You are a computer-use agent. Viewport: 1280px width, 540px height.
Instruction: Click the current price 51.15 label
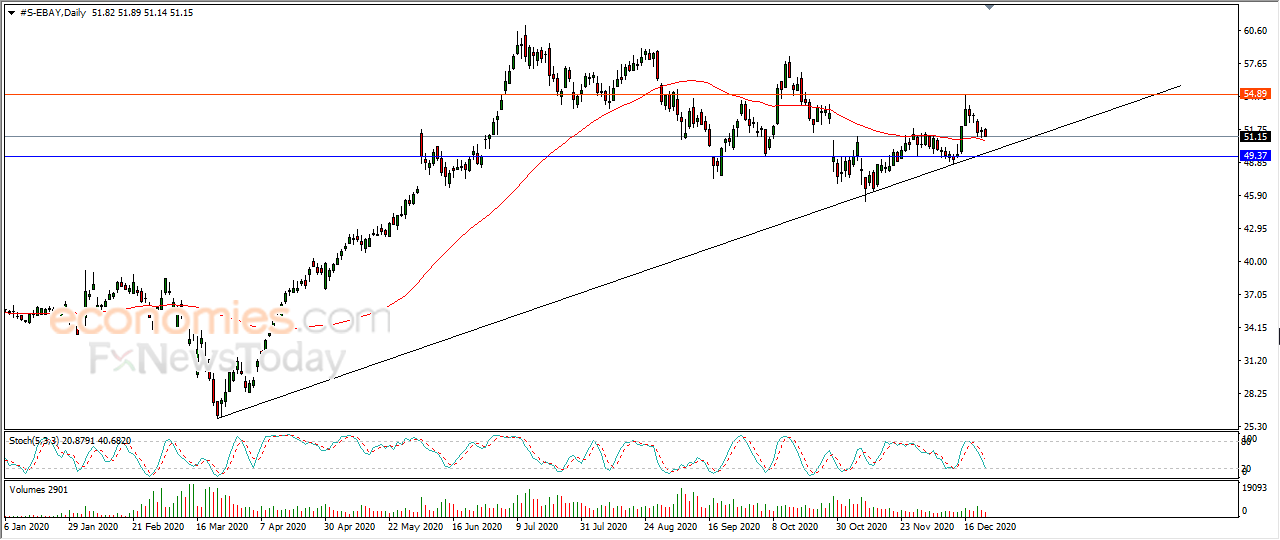coord(1255,136)
